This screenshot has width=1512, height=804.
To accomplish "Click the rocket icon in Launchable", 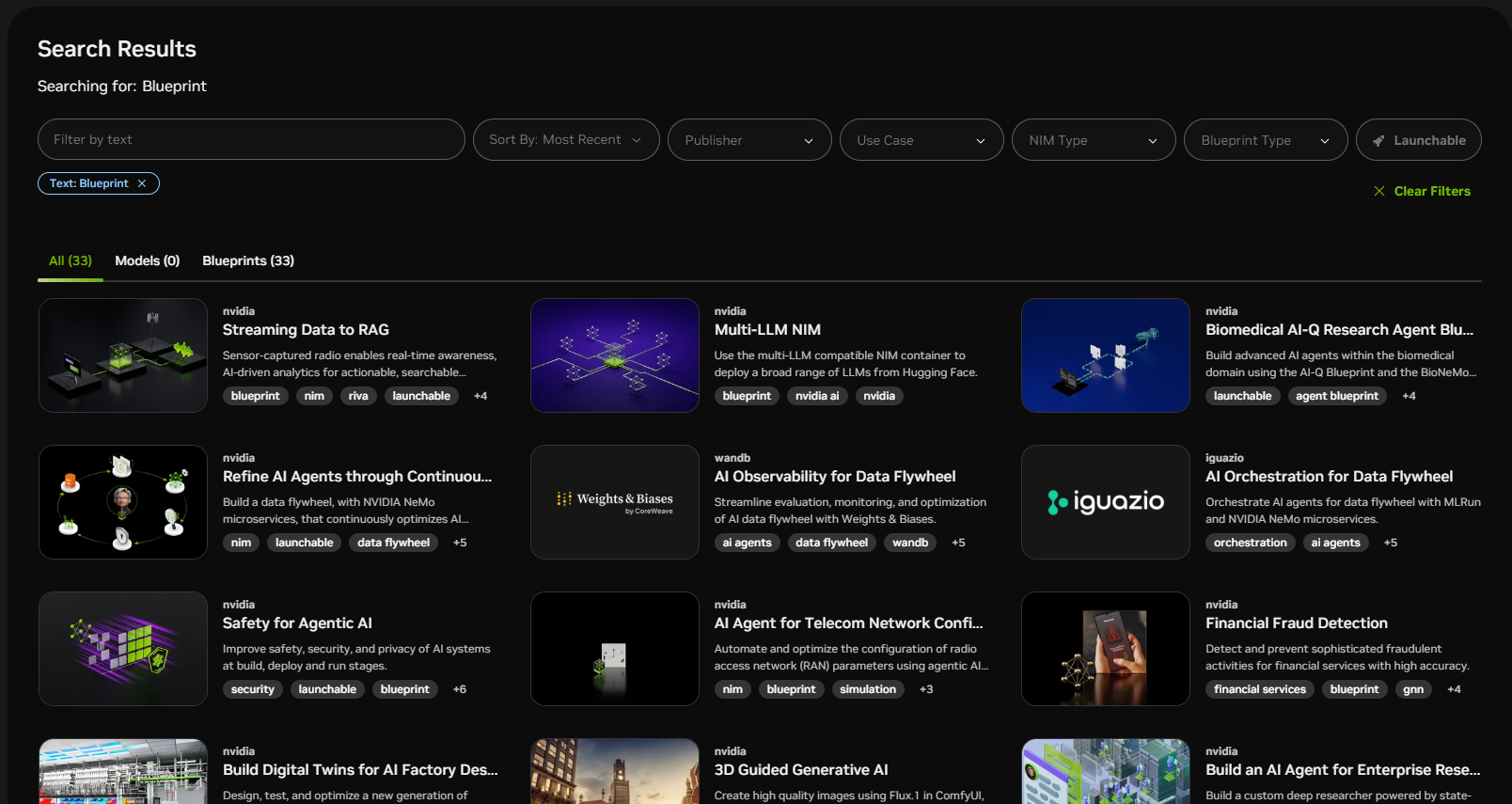I will 1378,141.
